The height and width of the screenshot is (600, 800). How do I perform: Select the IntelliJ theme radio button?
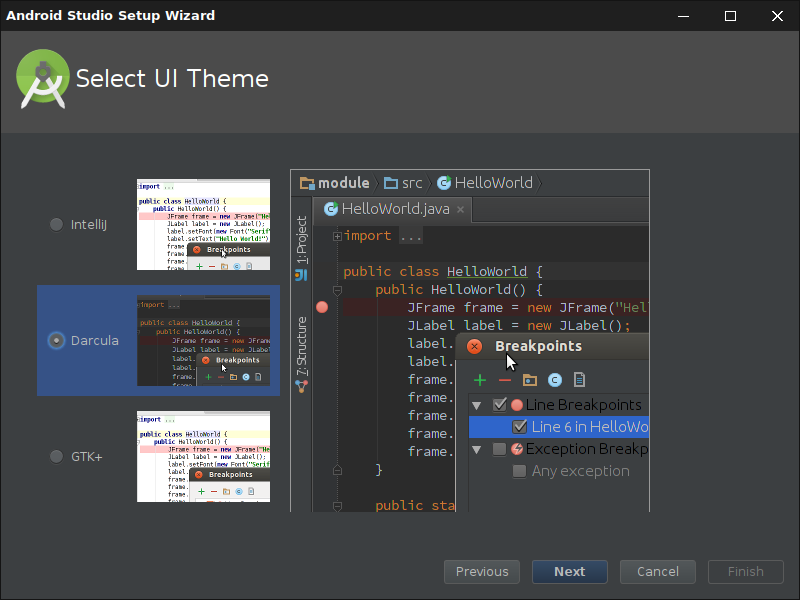pyautogui.click(x=56, y=225)
